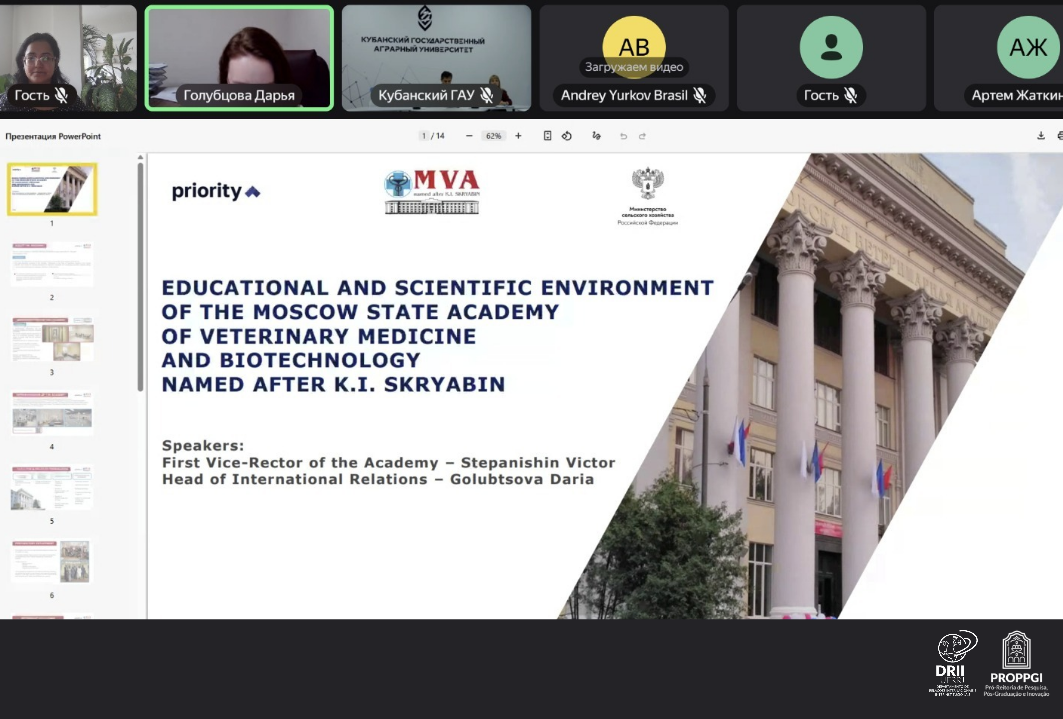Open slide 5 thumbnail
Screen dimensions: 1063x719
click(52, 487)
